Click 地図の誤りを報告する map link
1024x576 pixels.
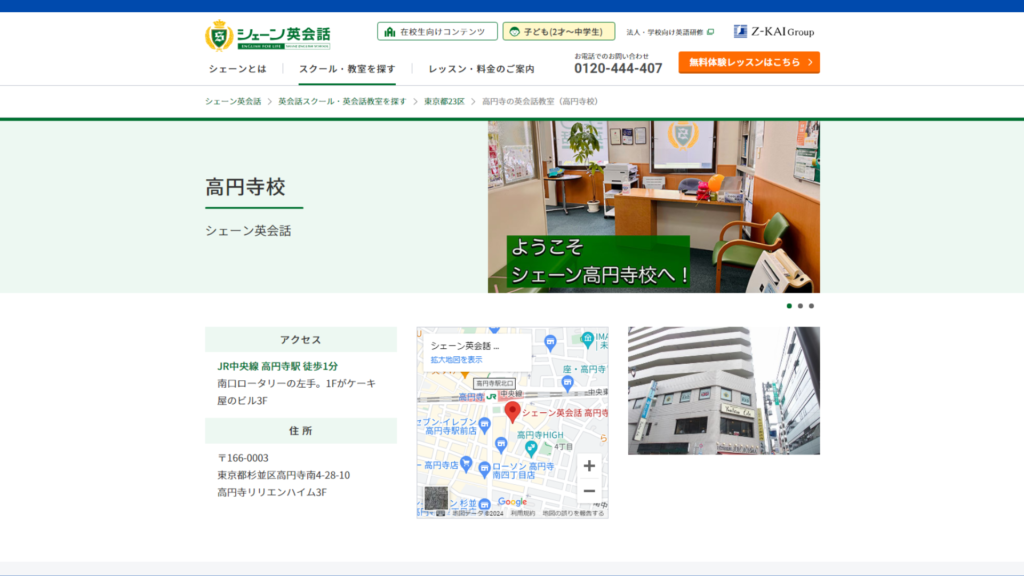[573, 513]
